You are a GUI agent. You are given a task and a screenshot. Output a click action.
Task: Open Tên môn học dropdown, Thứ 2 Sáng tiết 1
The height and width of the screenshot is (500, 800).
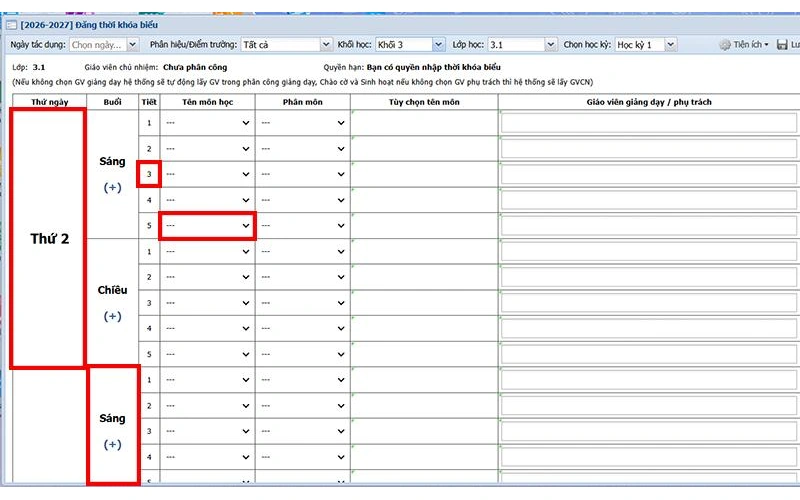tap(208, 123)
